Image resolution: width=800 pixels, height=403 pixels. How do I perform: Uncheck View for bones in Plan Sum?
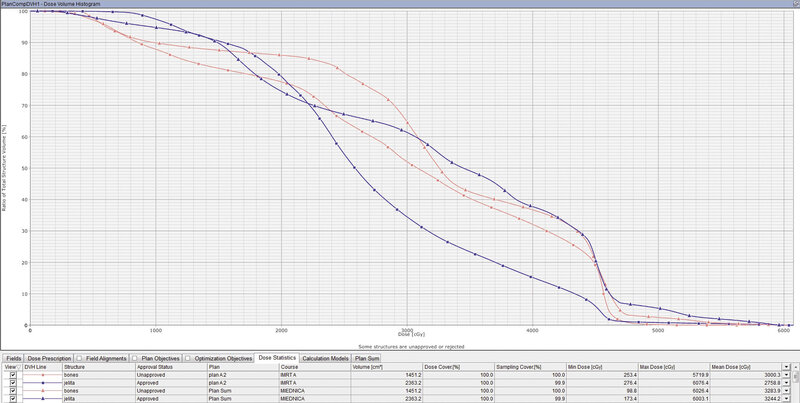pos(13,391)
